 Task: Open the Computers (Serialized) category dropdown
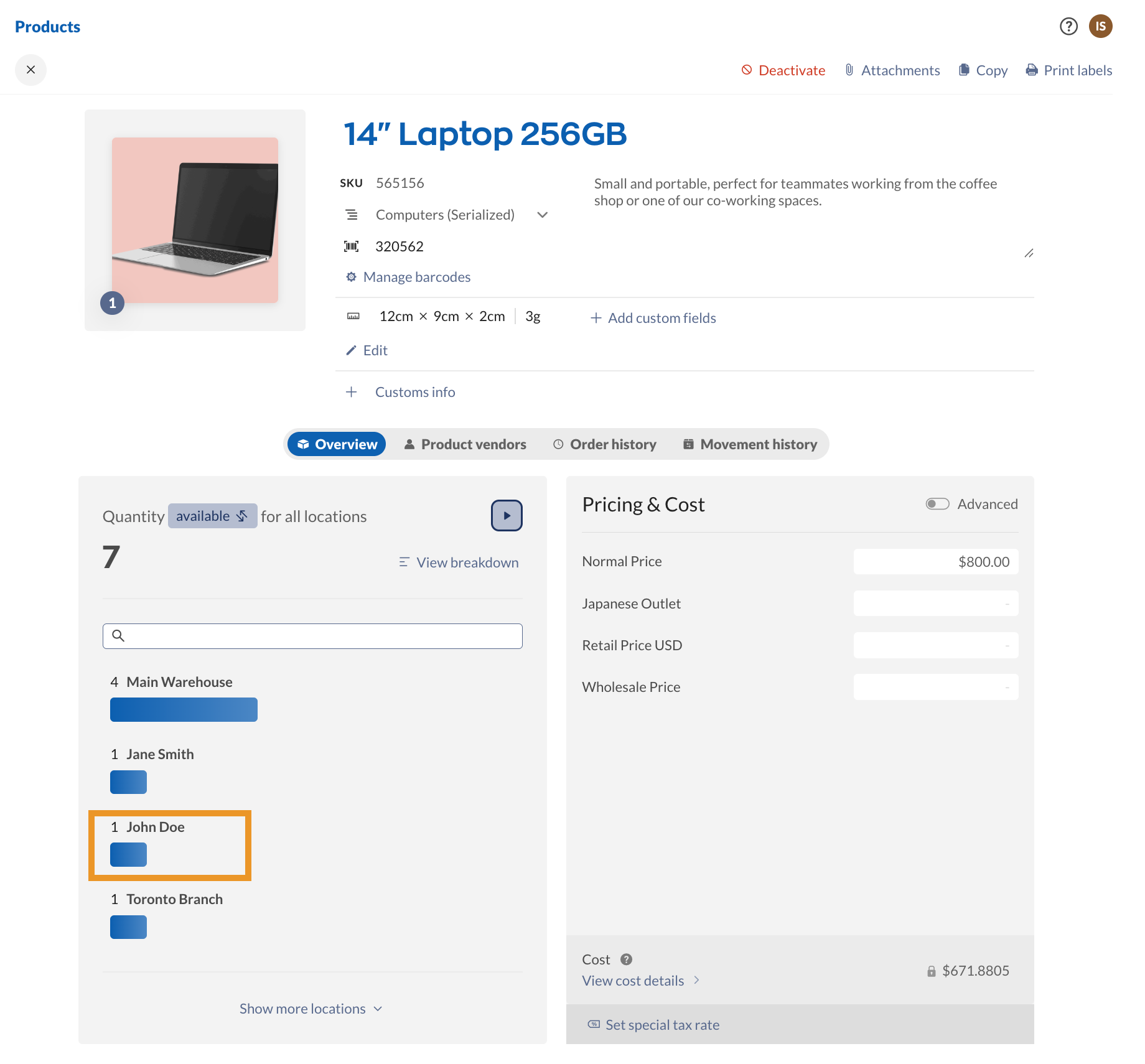click(542, 215)
